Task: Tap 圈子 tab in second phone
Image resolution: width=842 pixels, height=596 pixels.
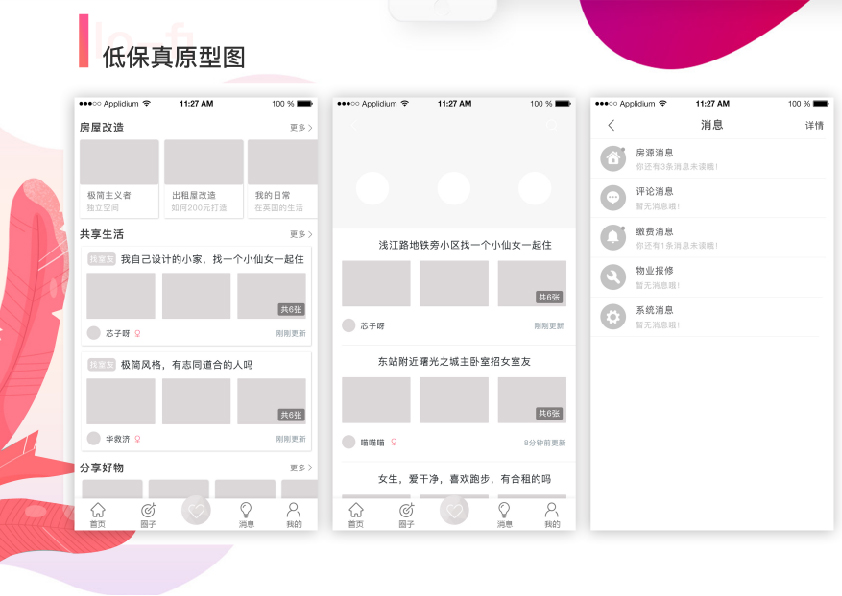Action: click(407, 515)
